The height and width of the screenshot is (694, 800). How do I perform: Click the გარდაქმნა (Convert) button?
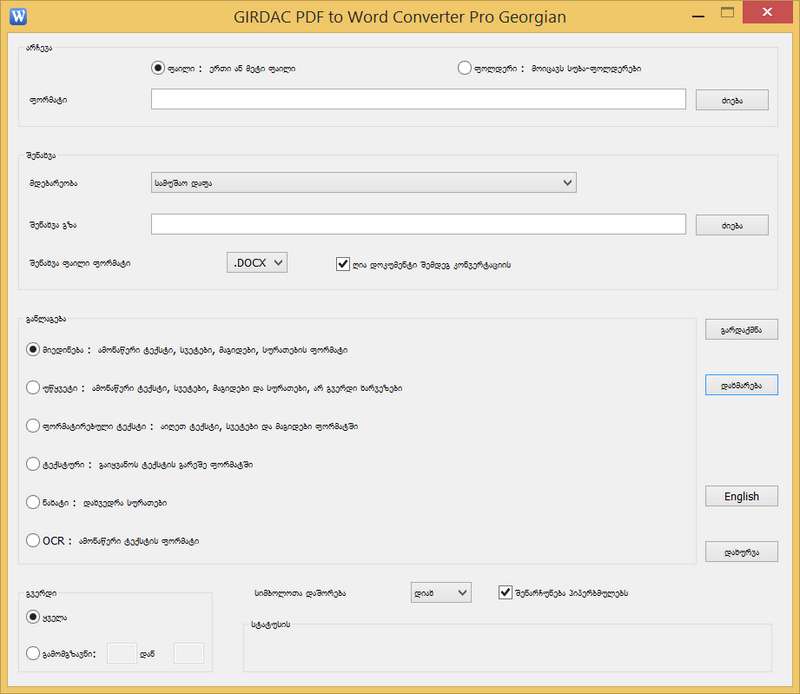741,330
